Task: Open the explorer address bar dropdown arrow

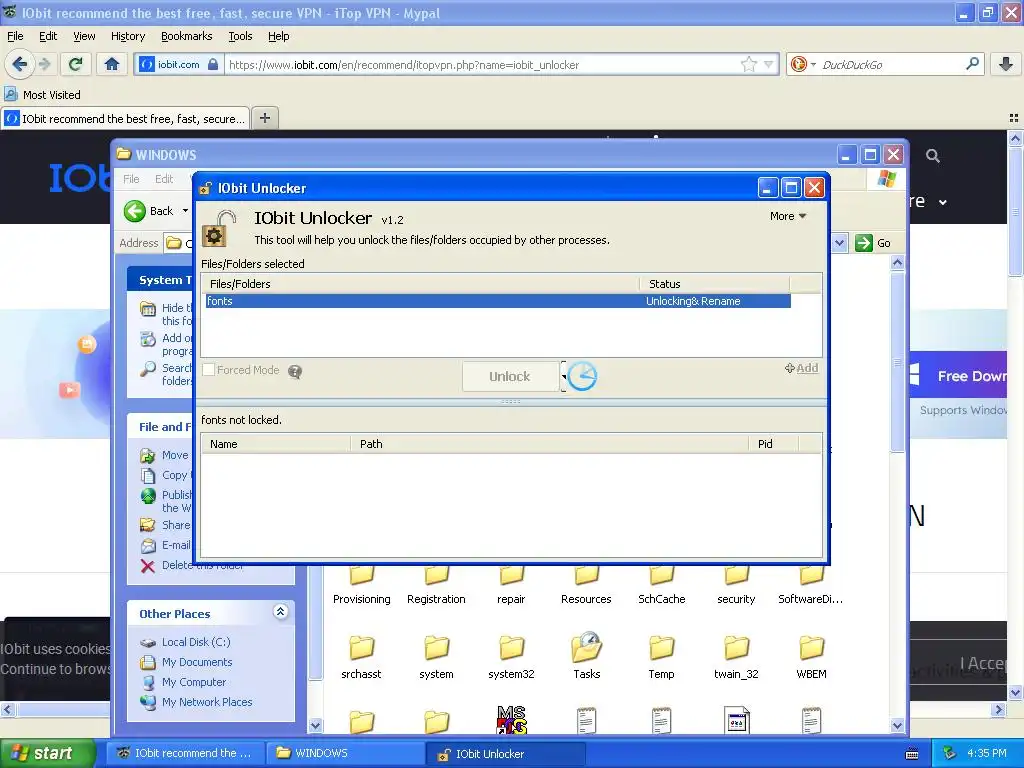Action: click(x=840, y=243)
